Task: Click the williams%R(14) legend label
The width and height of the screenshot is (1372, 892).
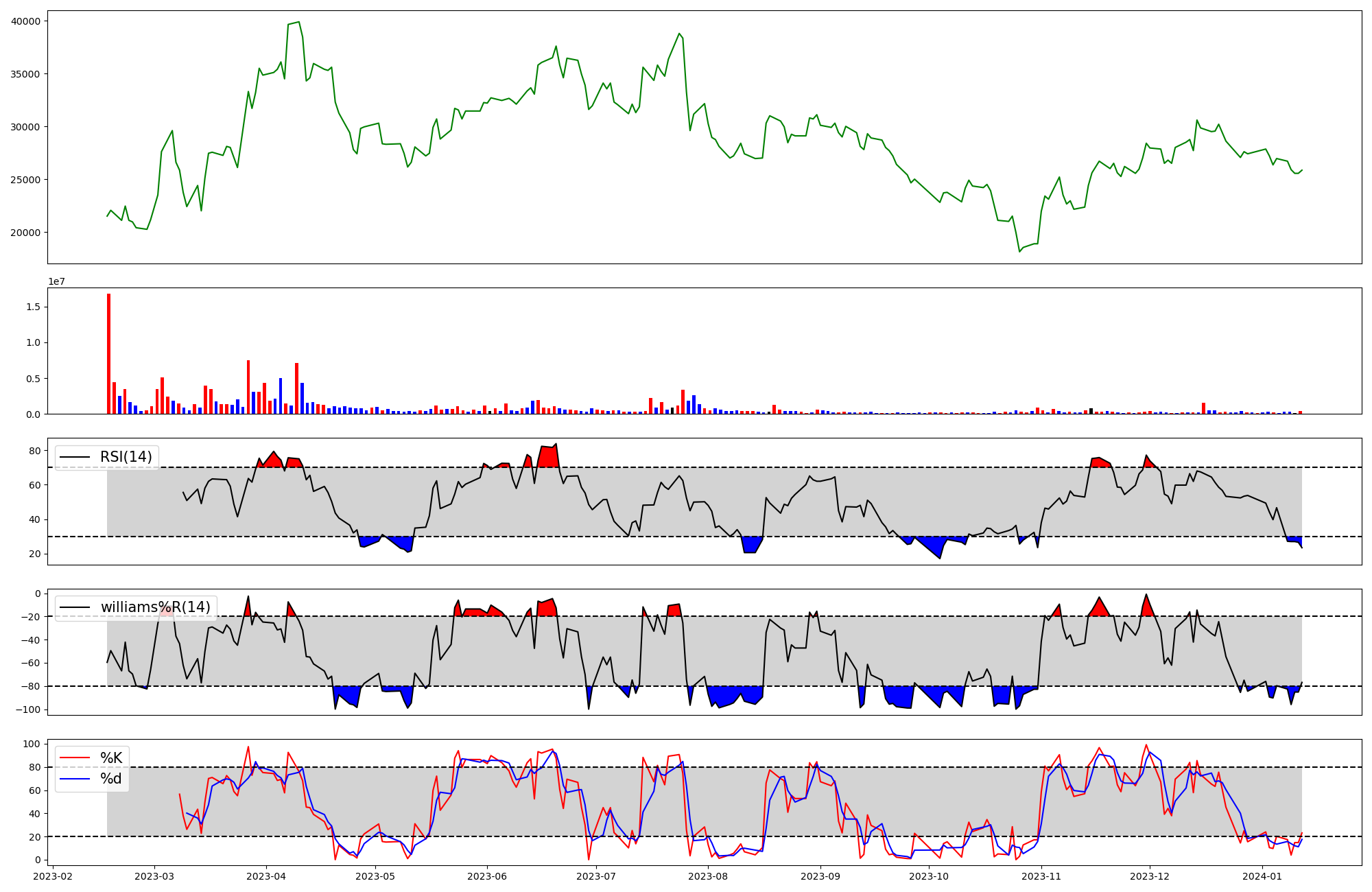Action: pos(155,607)
